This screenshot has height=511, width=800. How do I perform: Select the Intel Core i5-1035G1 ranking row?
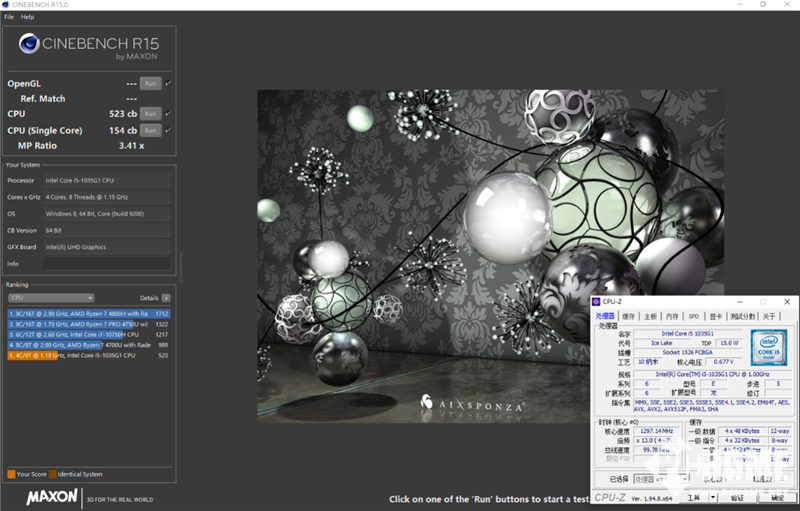89,355
